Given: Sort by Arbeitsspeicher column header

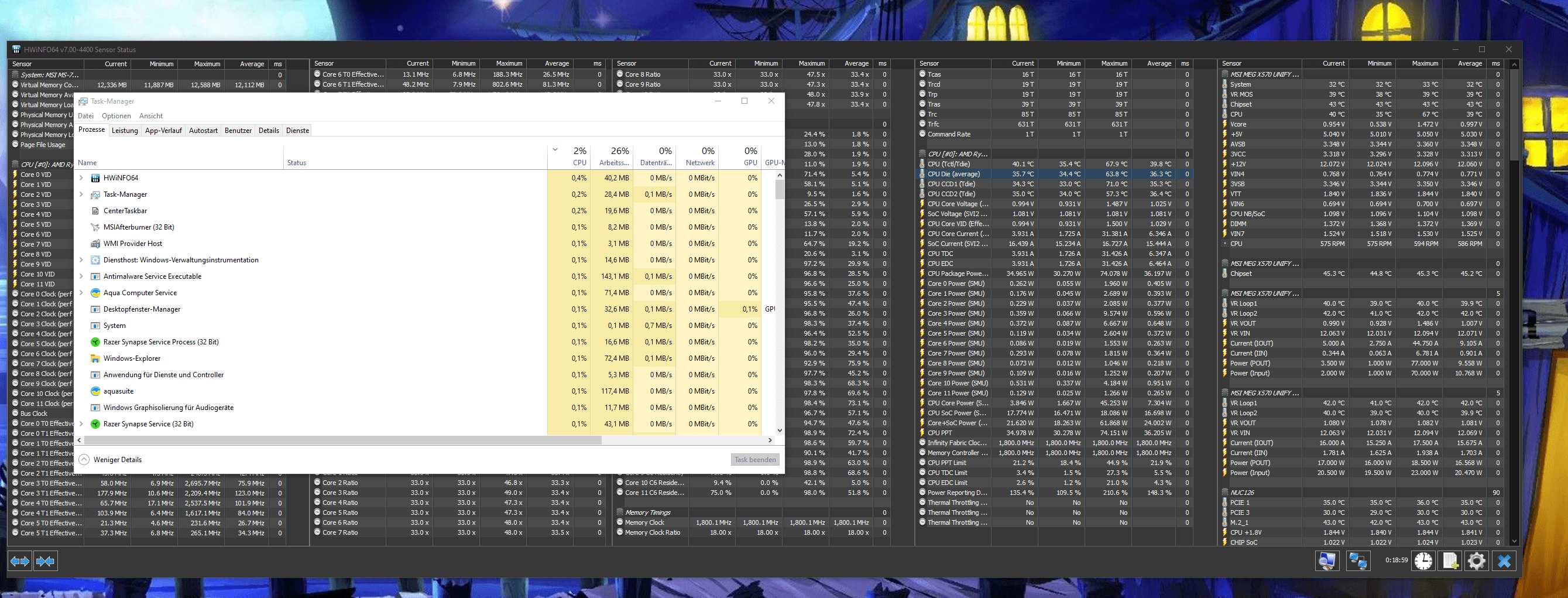Looking at the screenshot, I should point(611,156).
